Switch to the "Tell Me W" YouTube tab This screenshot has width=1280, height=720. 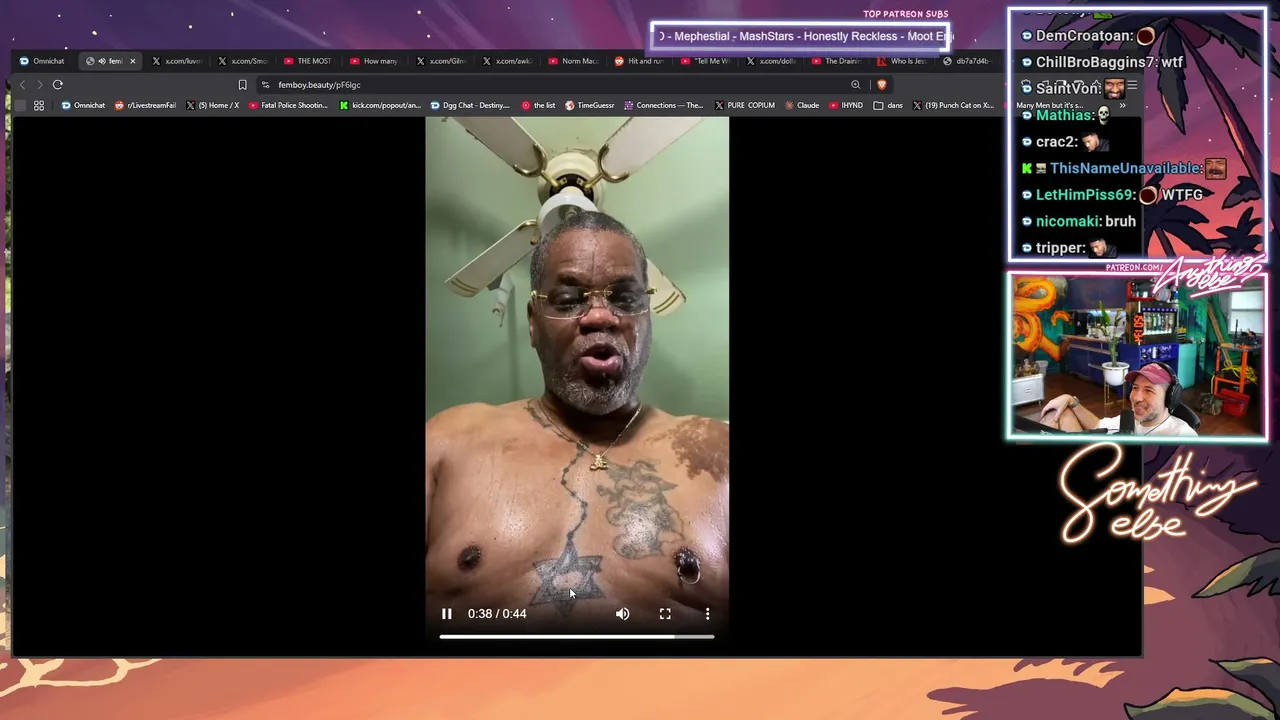pos(705,61)
